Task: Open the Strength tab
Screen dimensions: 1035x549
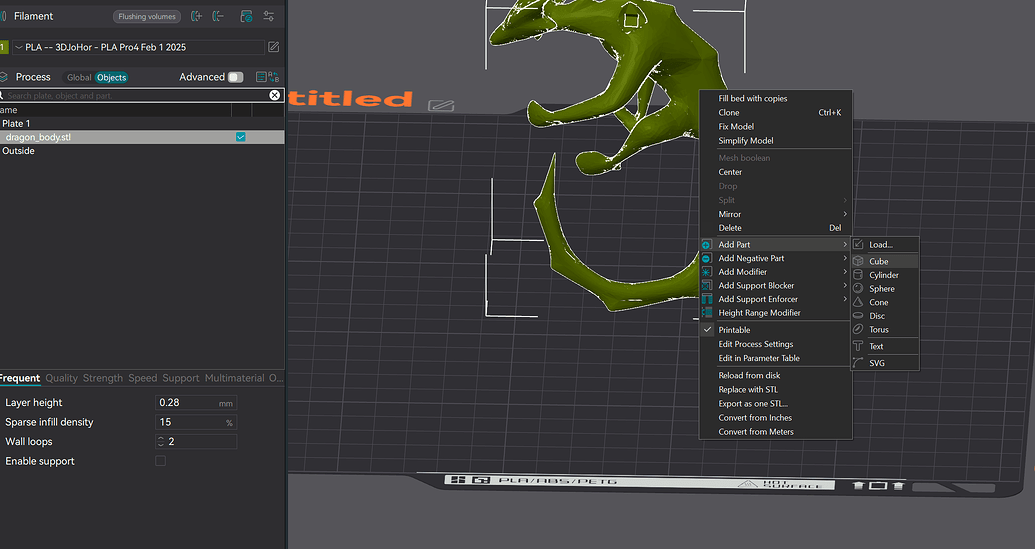Action: 102,378
